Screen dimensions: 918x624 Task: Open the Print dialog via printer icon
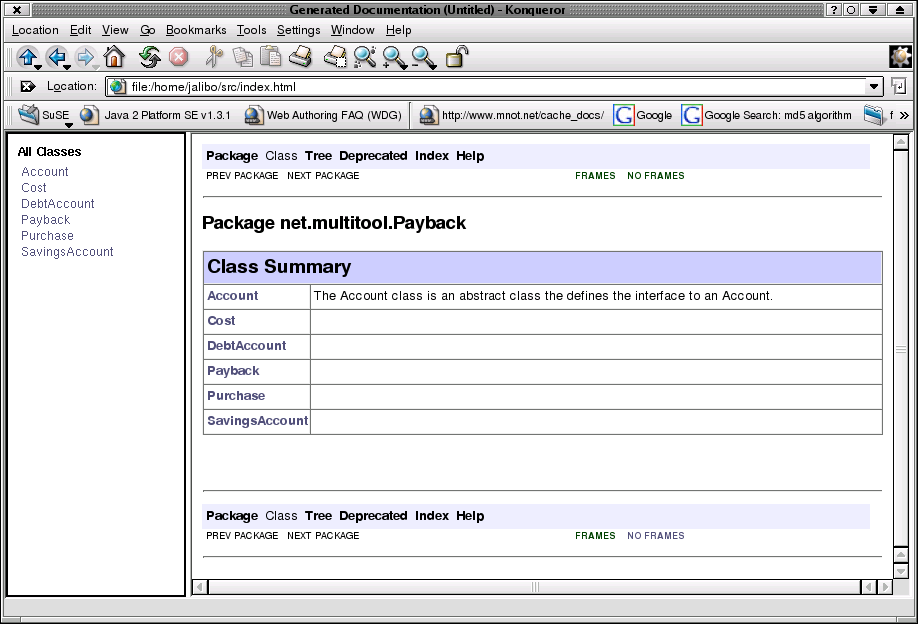301,57
